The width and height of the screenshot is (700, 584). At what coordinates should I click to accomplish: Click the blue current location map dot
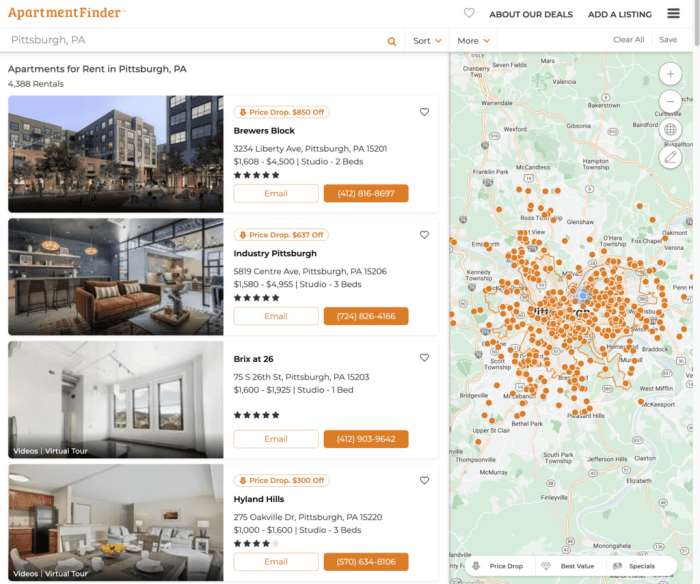tap(583, 296)
